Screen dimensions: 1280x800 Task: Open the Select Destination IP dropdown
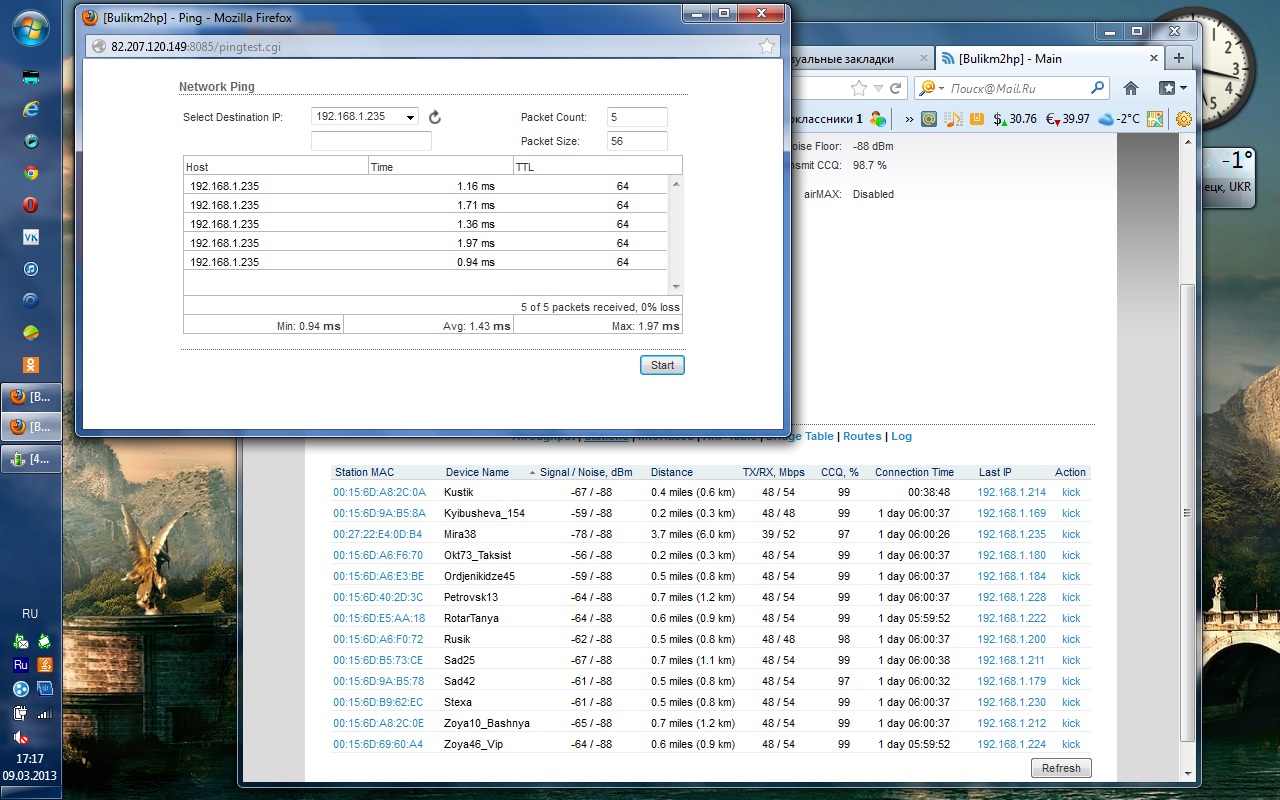pyautogui.click(x=365, y=117)
